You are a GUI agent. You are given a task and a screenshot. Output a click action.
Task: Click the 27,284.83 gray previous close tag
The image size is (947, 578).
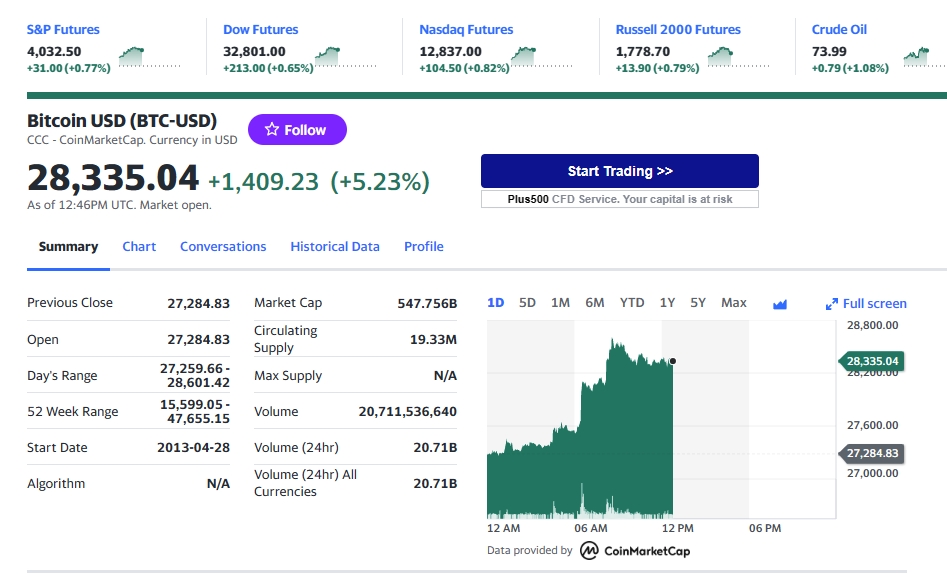(x=872, y=453)
